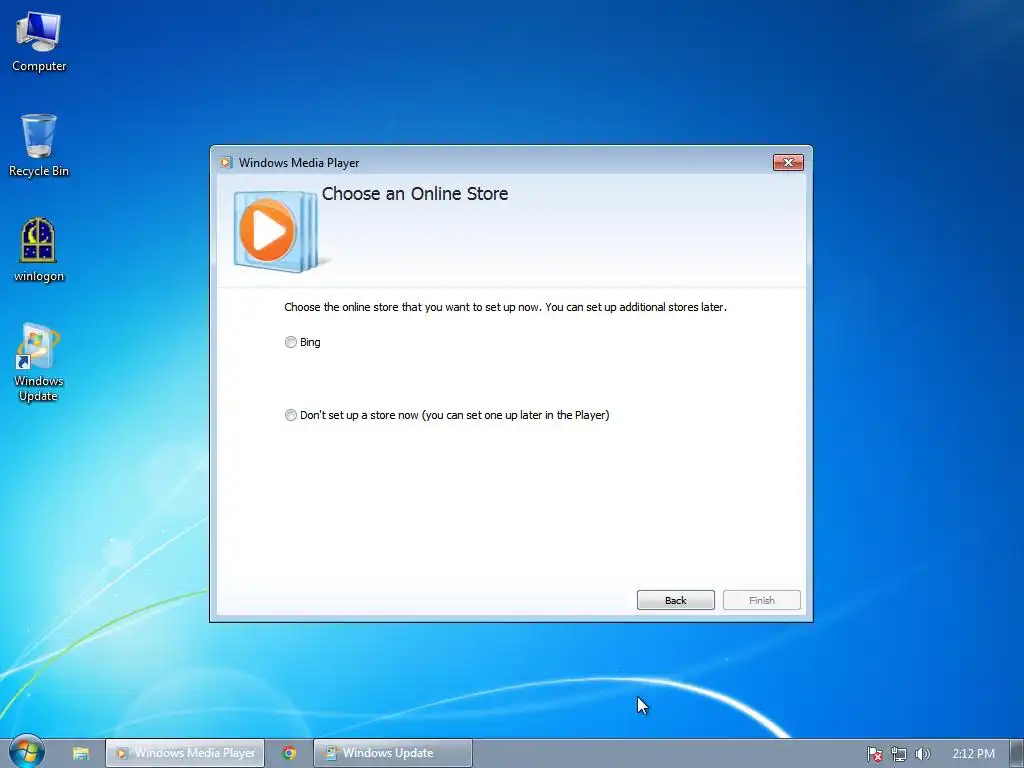Open the network tray icon

[899, 754]
